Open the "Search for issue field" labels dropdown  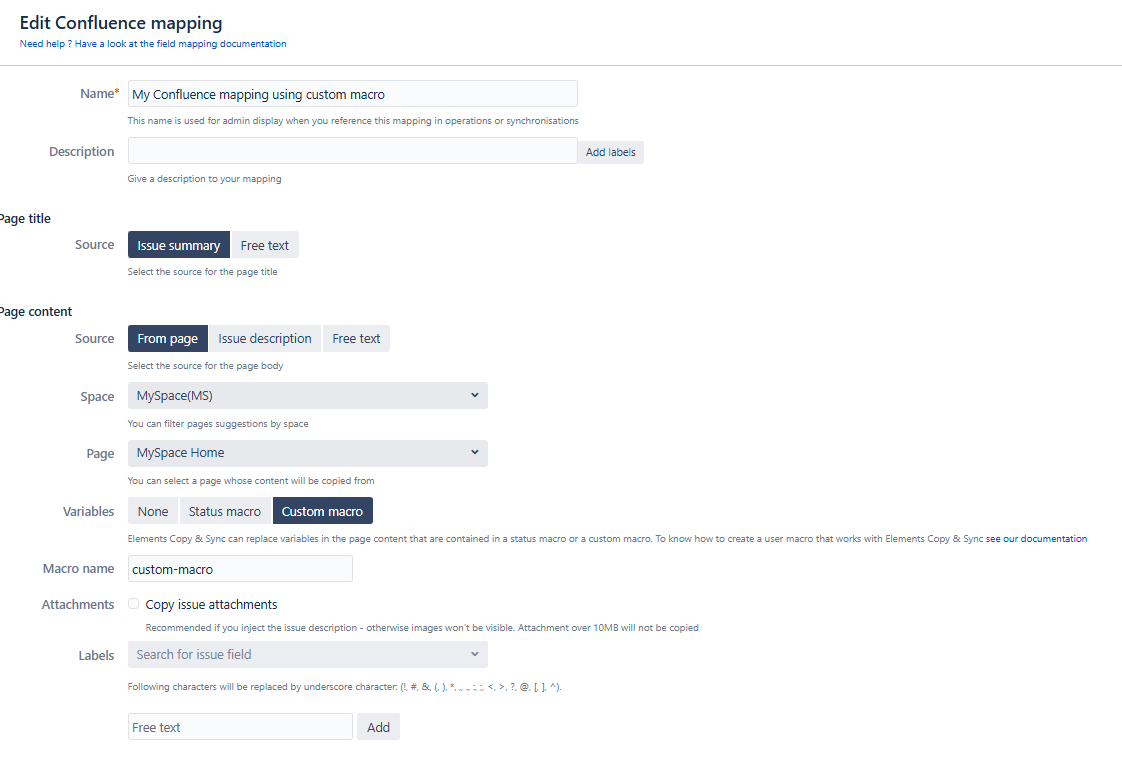click(x=307, y=654)
